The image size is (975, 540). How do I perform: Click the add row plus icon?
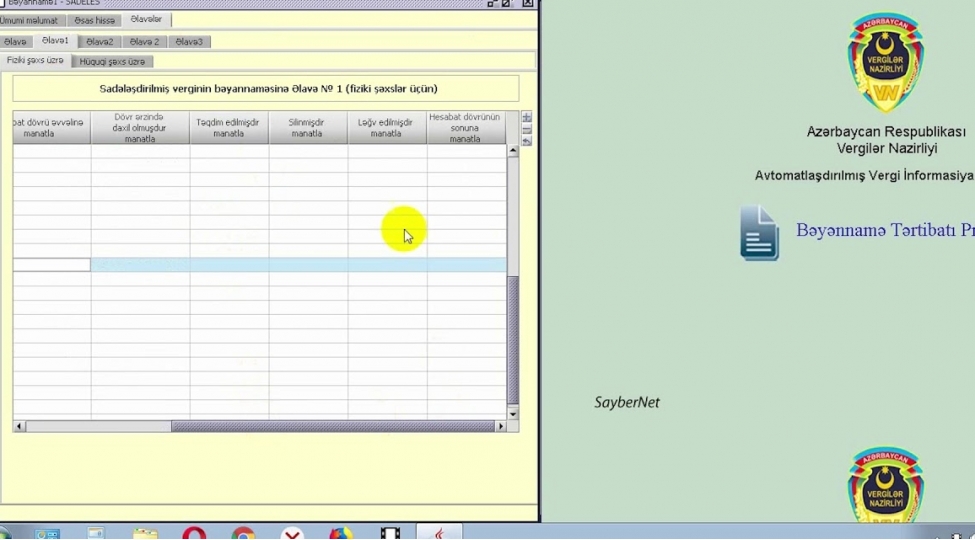[527, 117]
